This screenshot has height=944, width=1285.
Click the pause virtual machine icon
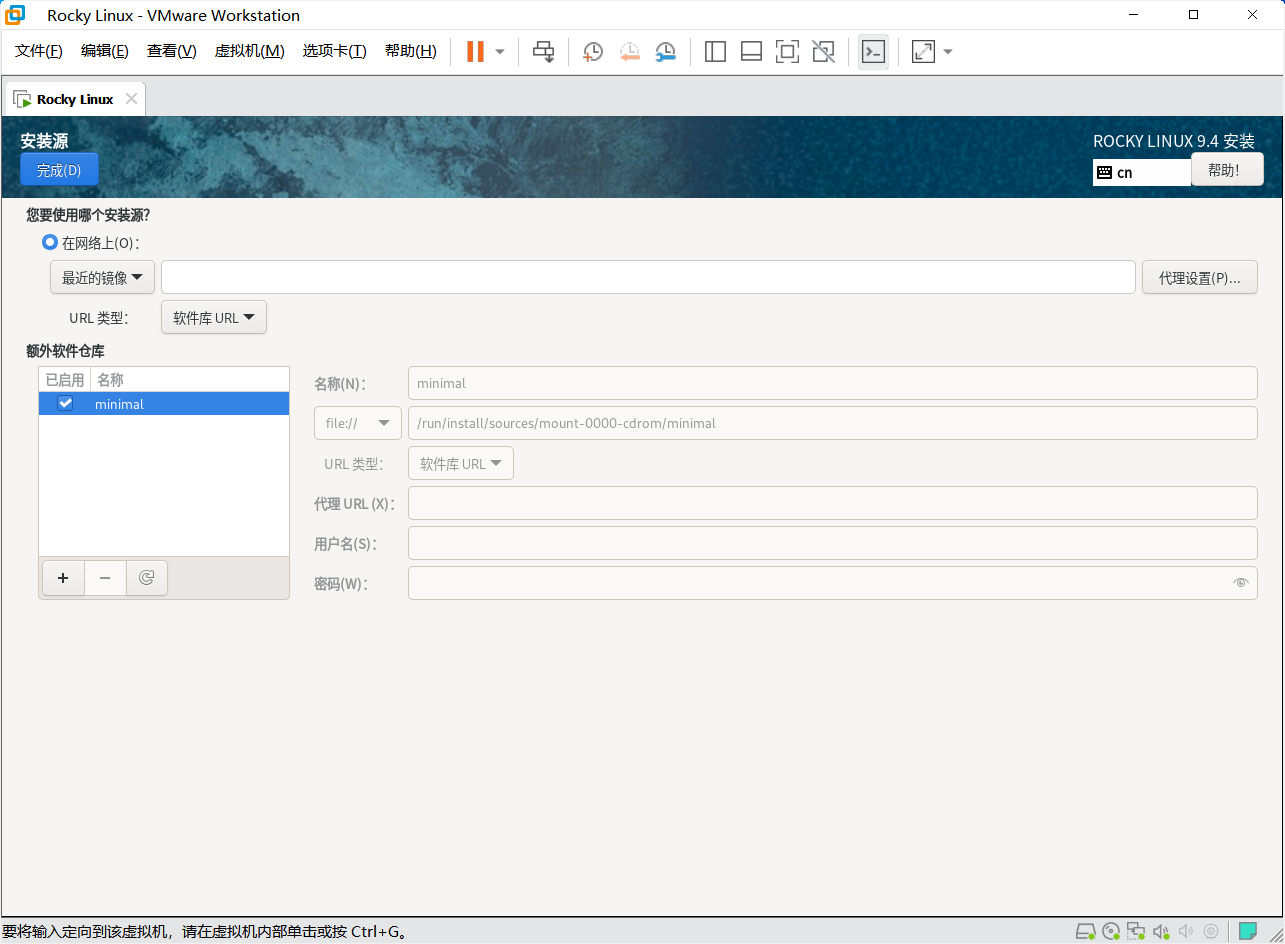click(x=475, y=52)
